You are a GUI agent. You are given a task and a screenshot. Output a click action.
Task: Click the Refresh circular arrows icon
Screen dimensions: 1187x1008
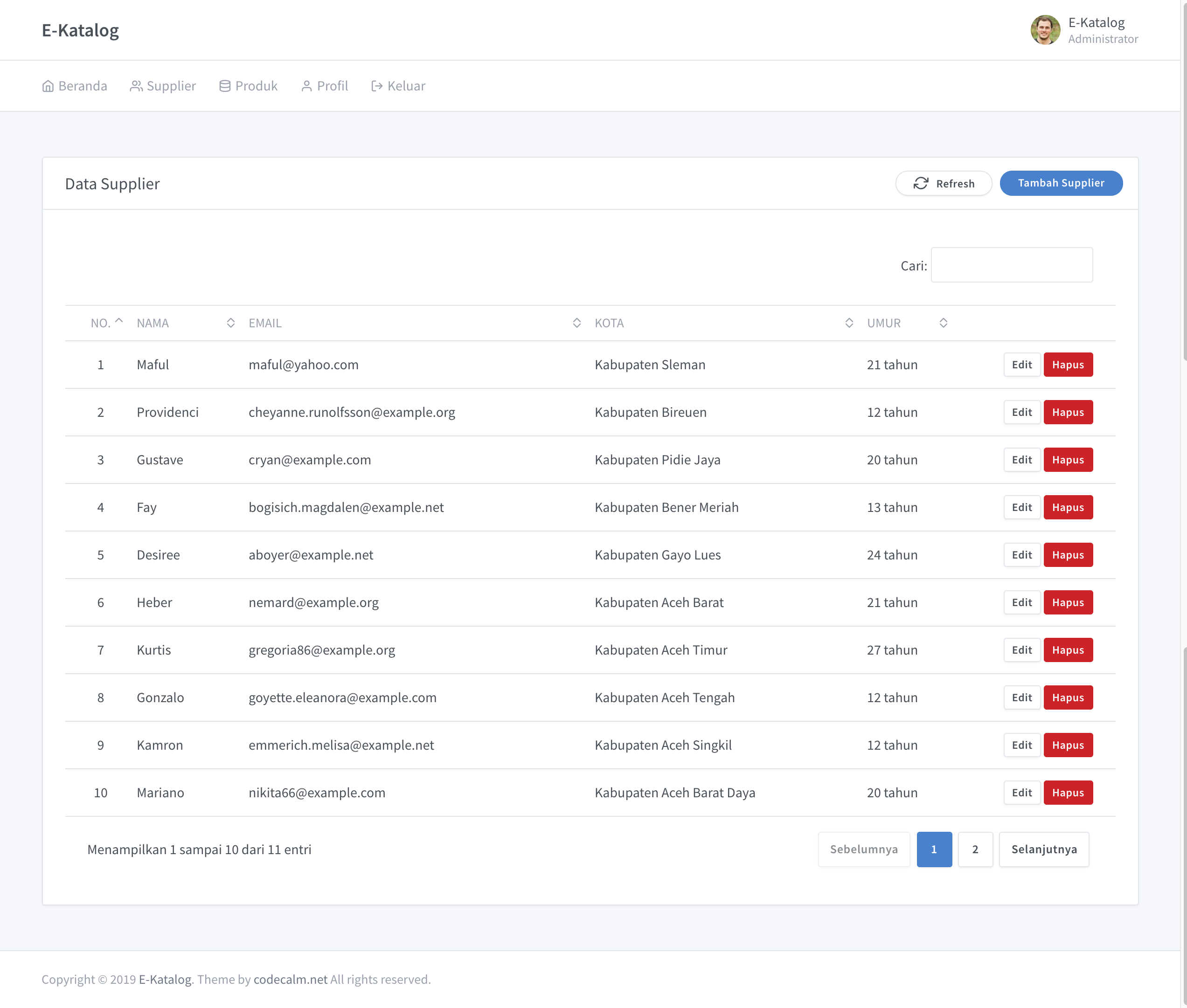(921, 183)
